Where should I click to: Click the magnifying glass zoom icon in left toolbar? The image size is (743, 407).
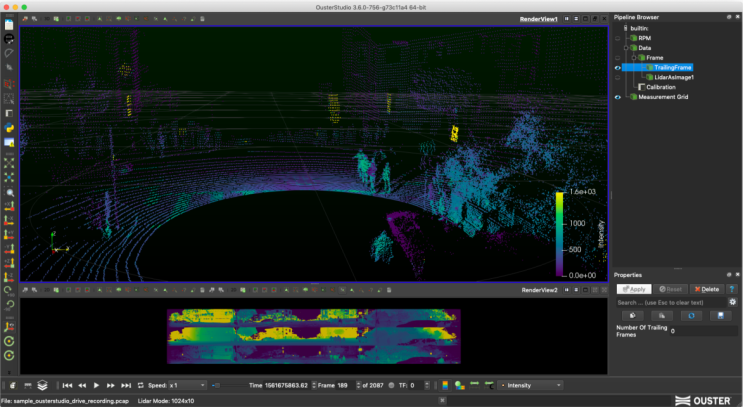point(9,192)
